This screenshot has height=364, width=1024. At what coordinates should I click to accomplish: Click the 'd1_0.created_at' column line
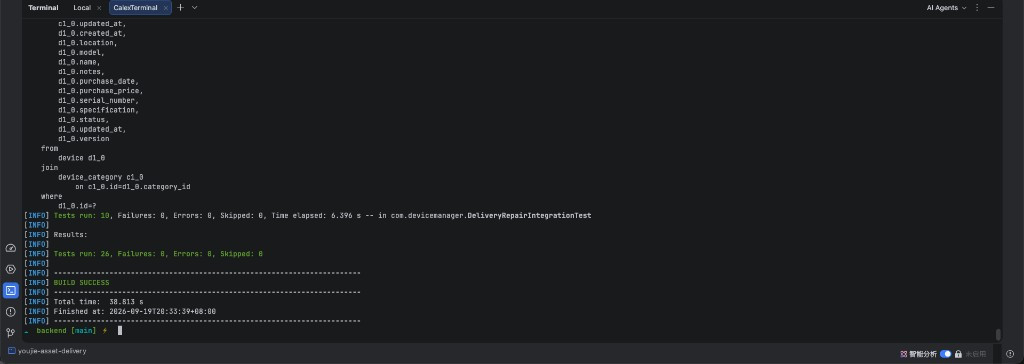[x=92, y=33]
